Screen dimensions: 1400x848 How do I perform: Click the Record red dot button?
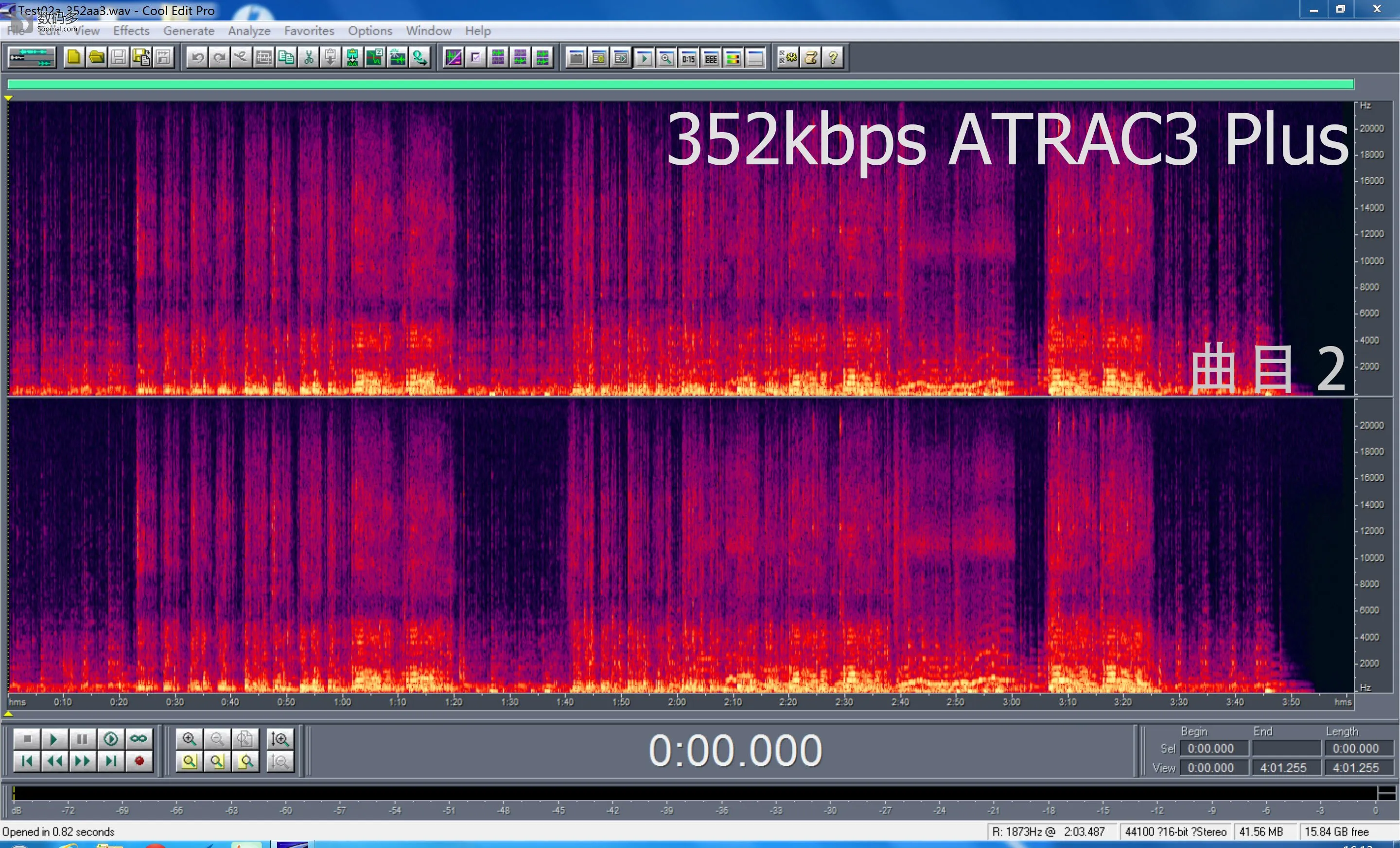[139, 761]
